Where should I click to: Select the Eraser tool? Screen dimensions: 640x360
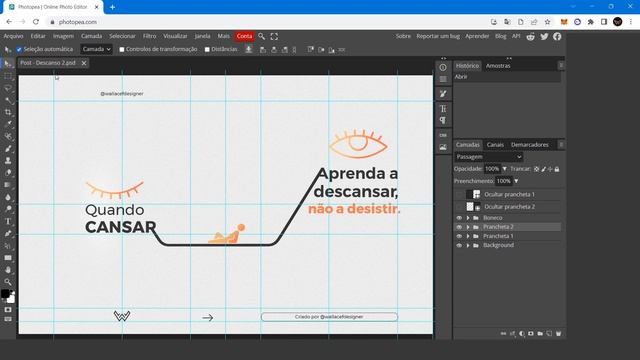coord(8,173)
